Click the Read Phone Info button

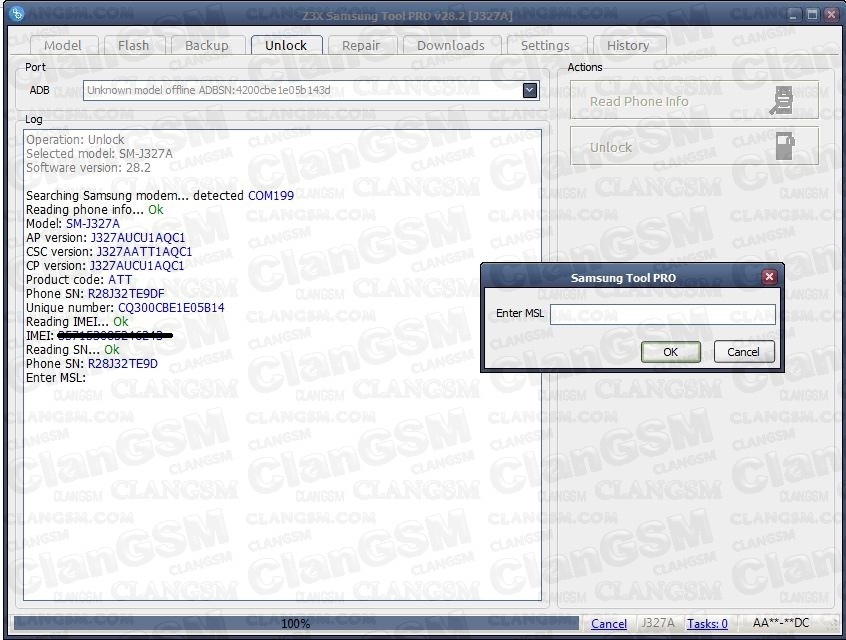[694, 100]
